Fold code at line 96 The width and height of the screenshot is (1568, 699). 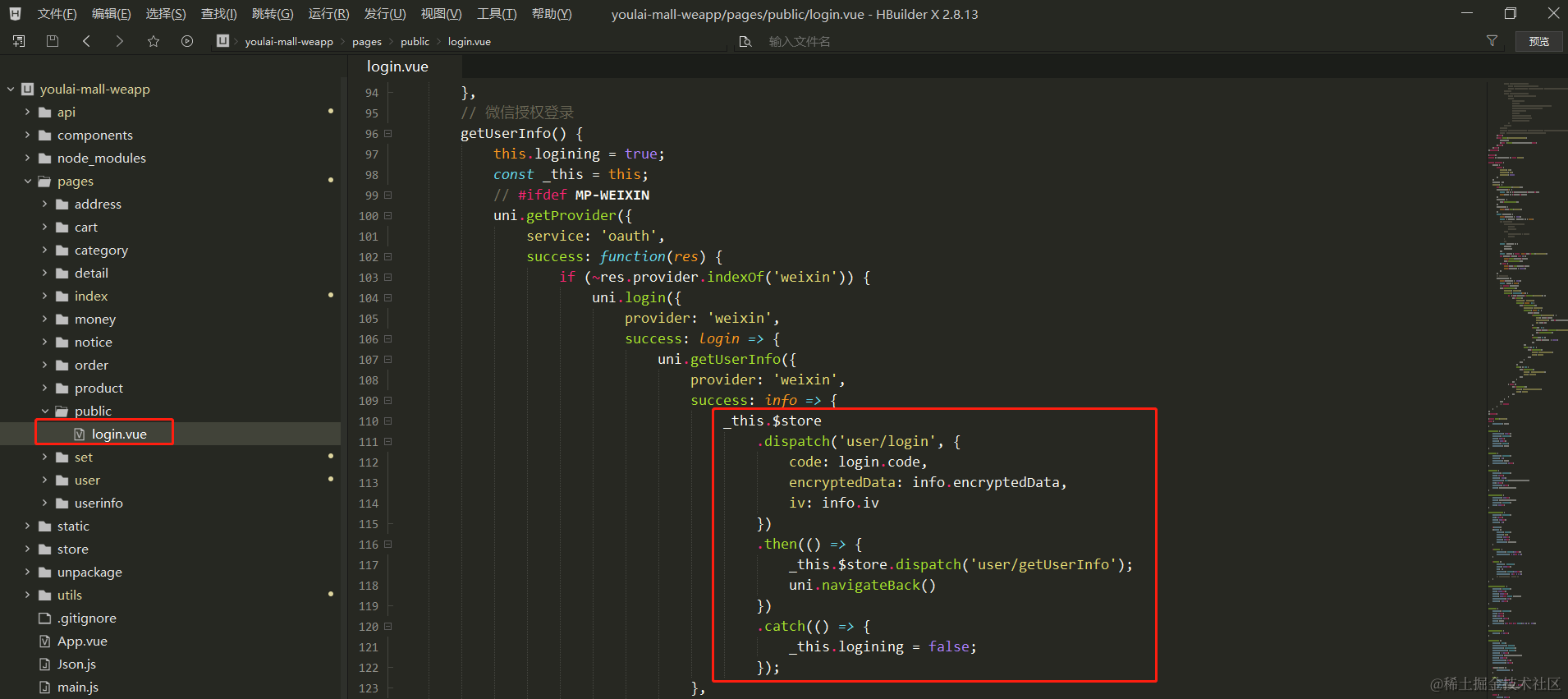point(387,133)
